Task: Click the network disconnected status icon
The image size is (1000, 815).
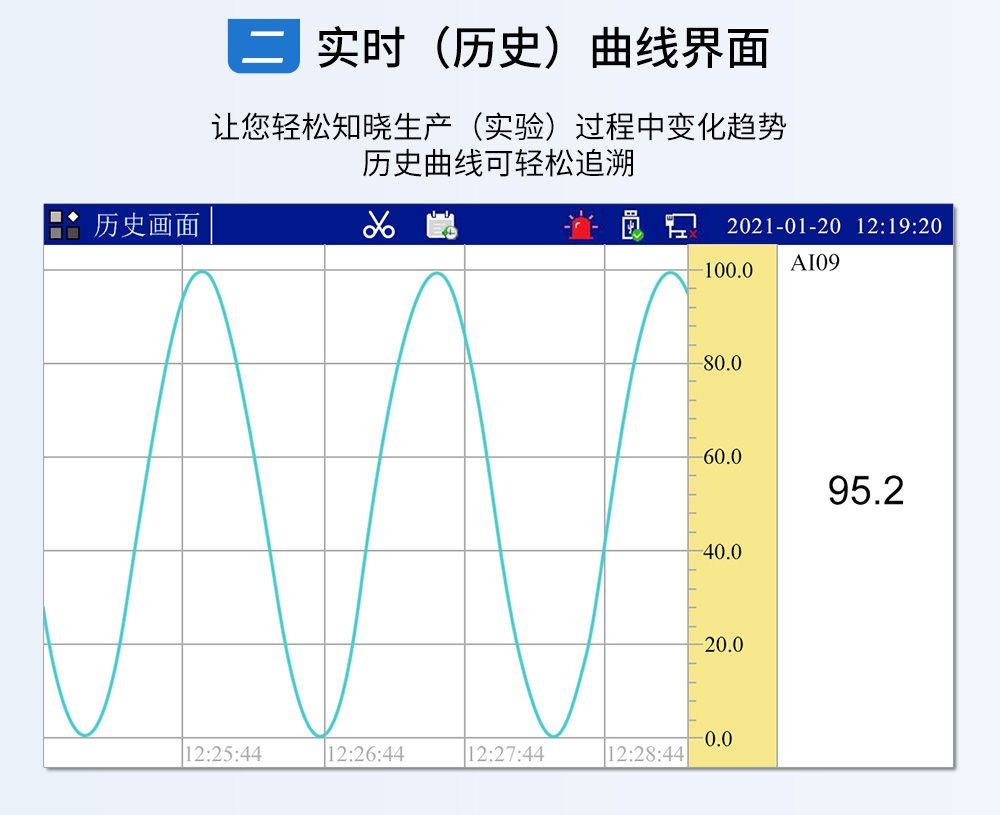Action: (x=681, y=226)
